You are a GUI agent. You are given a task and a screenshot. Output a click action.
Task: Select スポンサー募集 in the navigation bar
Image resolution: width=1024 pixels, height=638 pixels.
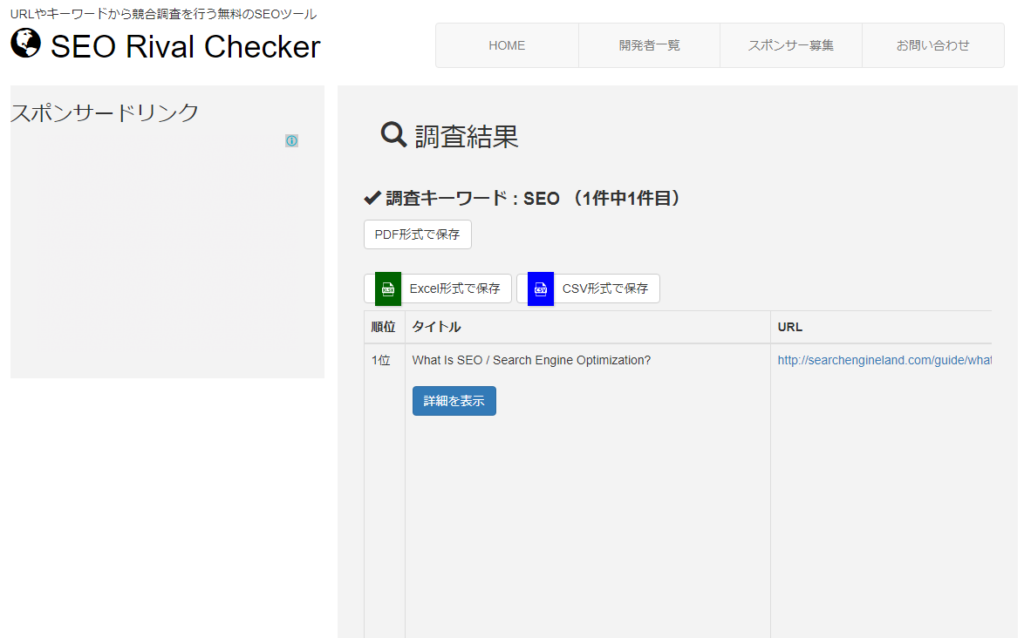click(x=791, y=46)
